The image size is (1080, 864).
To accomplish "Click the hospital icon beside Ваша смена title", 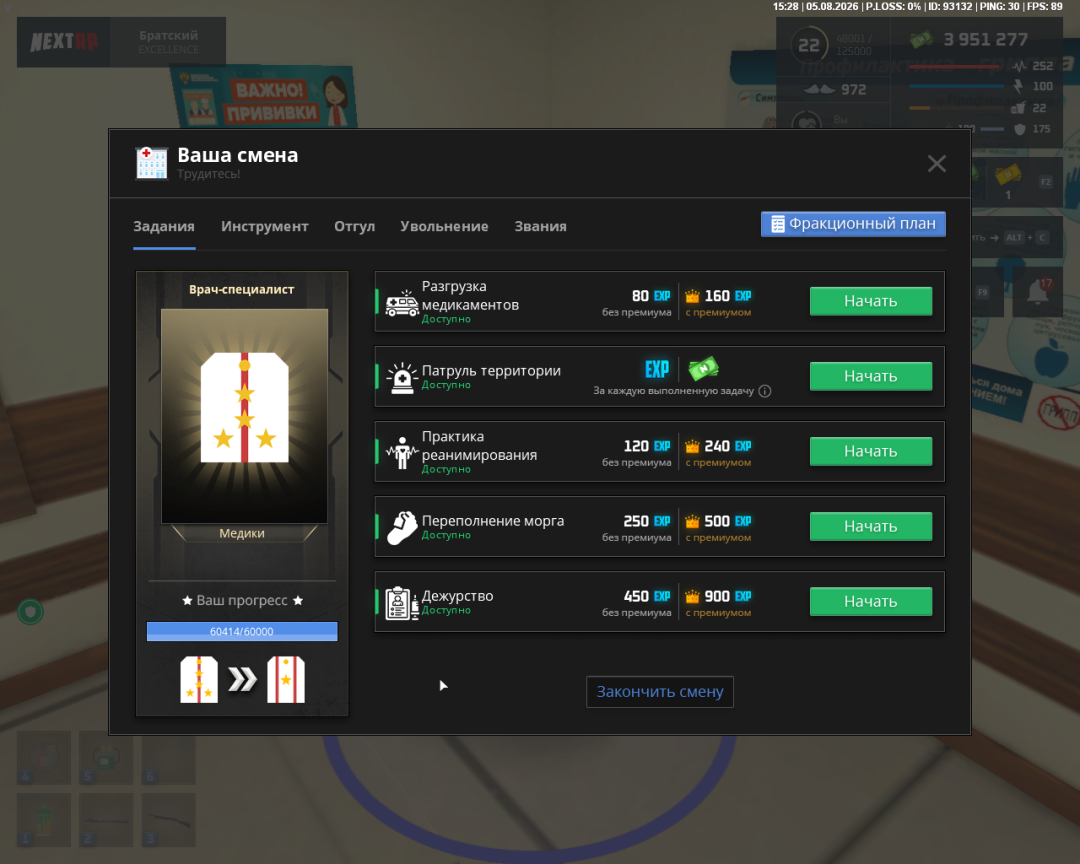I will 152,163.
